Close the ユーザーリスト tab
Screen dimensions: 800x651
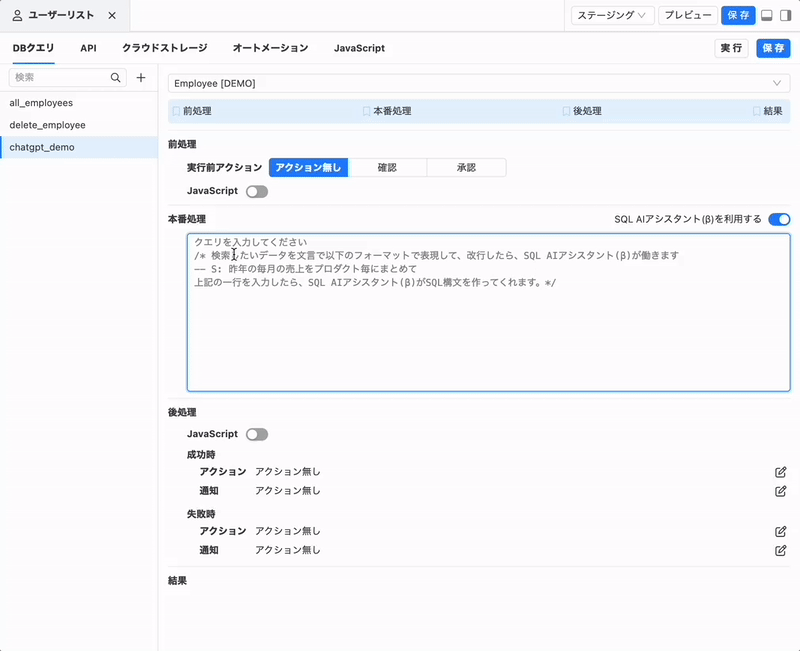tap(112, 15)
